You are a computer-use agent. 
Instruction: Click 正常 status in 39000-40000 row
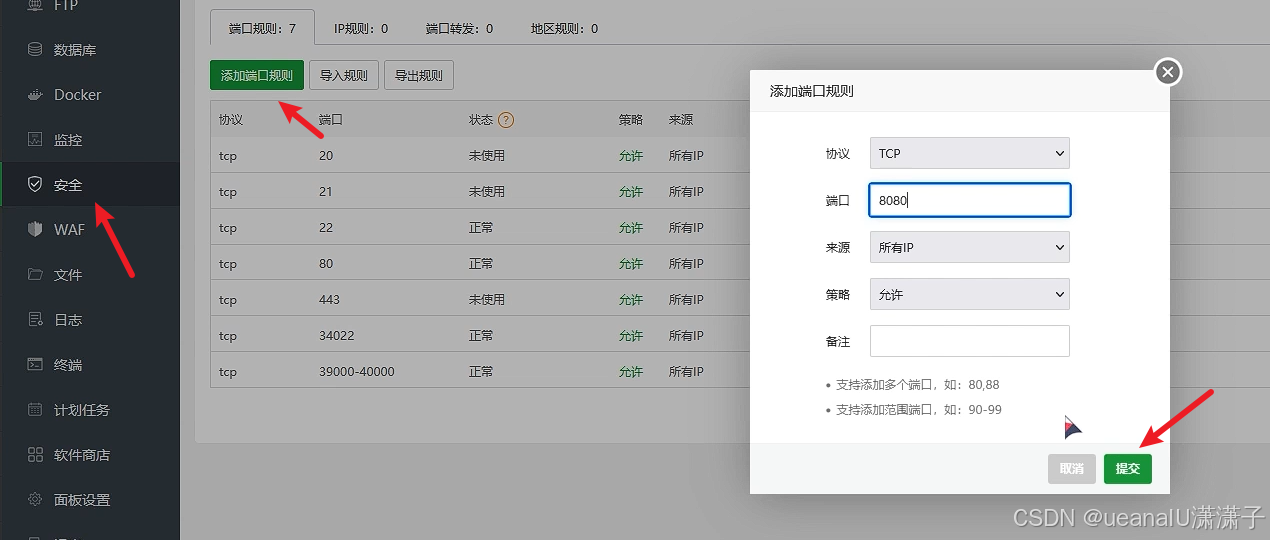tap(481, 372)
